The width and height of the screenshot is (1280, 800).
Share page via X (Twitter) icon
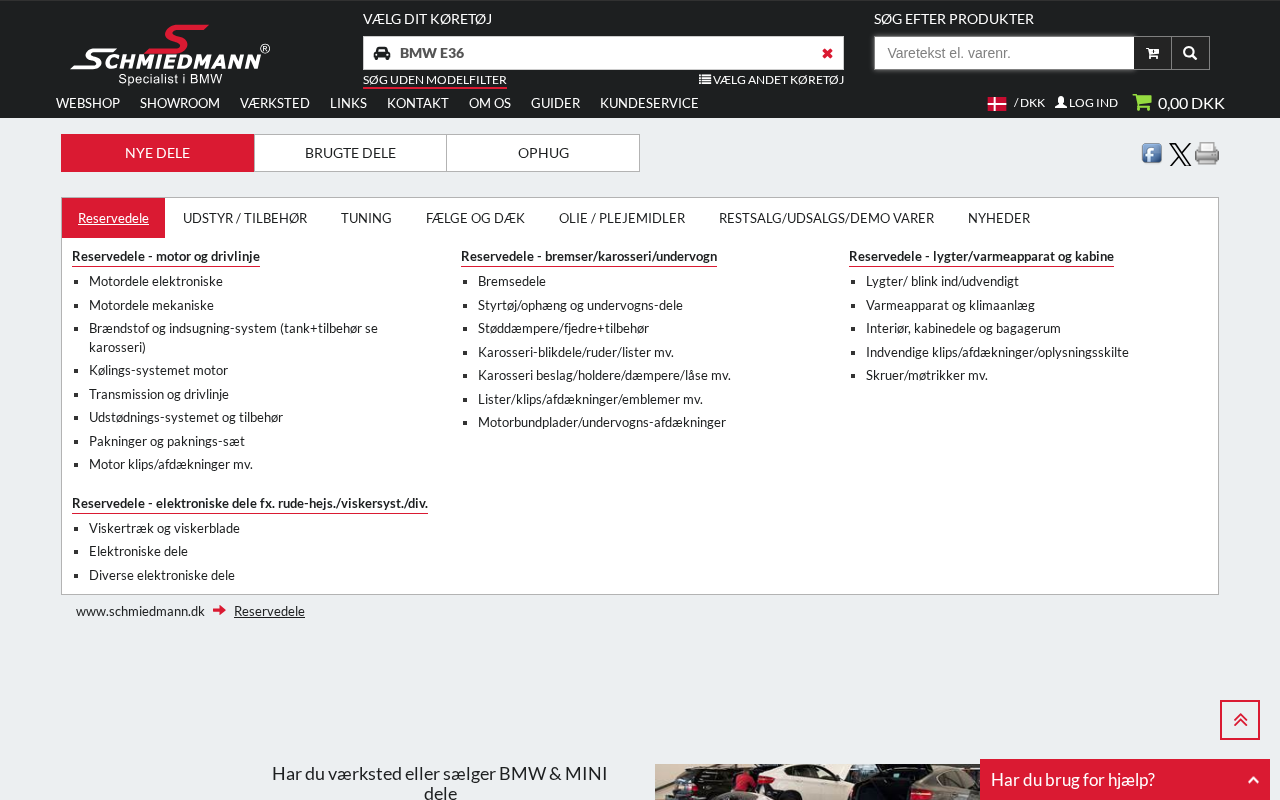click(x=1180, y=154)
